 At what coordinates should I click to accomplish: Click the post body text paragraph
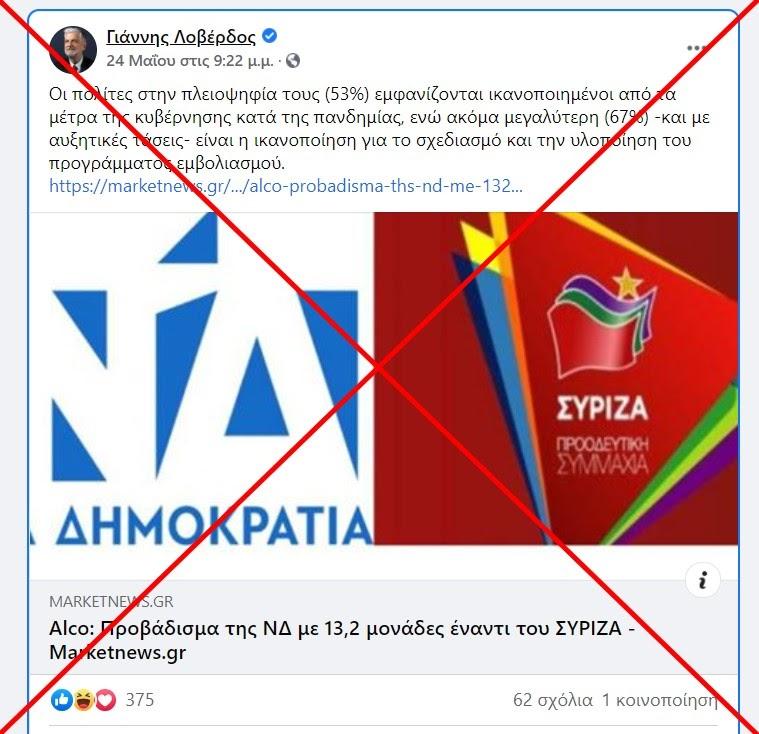tap(373, 129)
